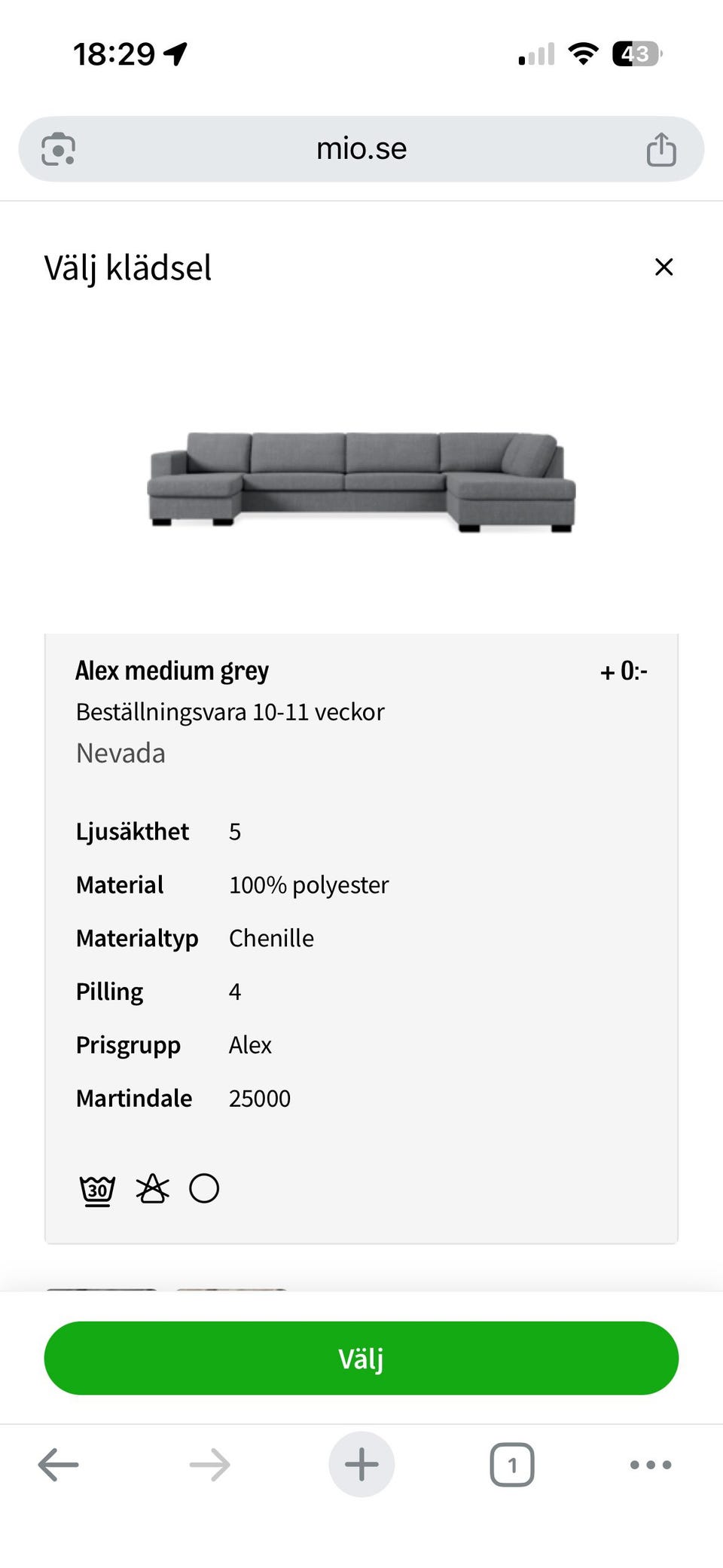Image resolution: width=723 pixels, height=1568 pixels.
Task: Go back with the left arrow
Action: tap(59, 1465)
